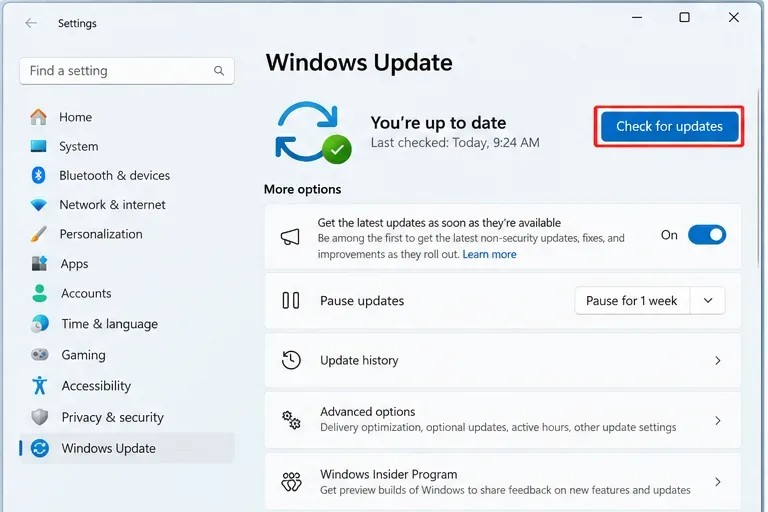Viewport: 768px width, 512px height.
Task: Expand Advanced options chevron
Action: (718, 420)
